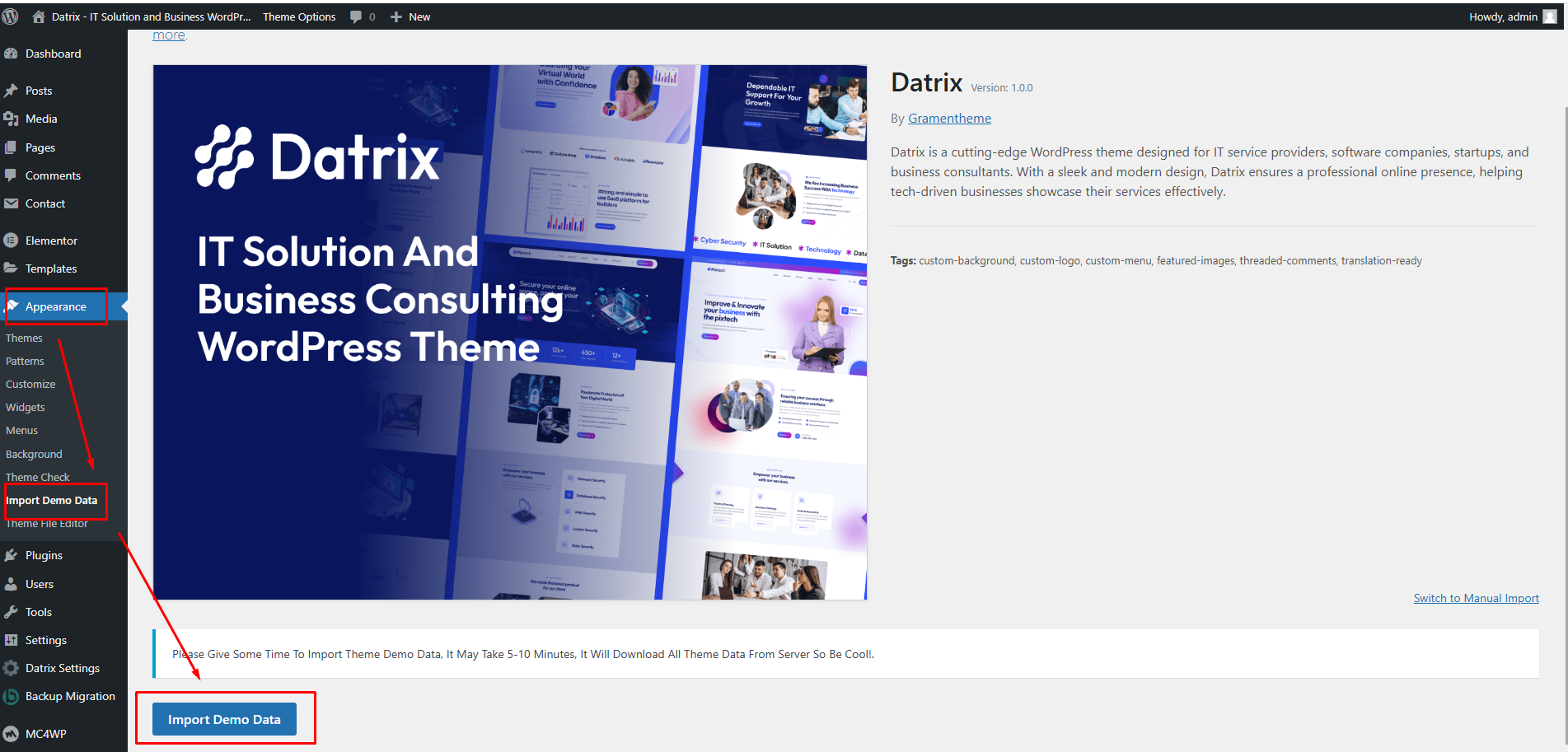Click the Tags: custom-background line
This screenshot has width=1568, height=752.
1156,260
